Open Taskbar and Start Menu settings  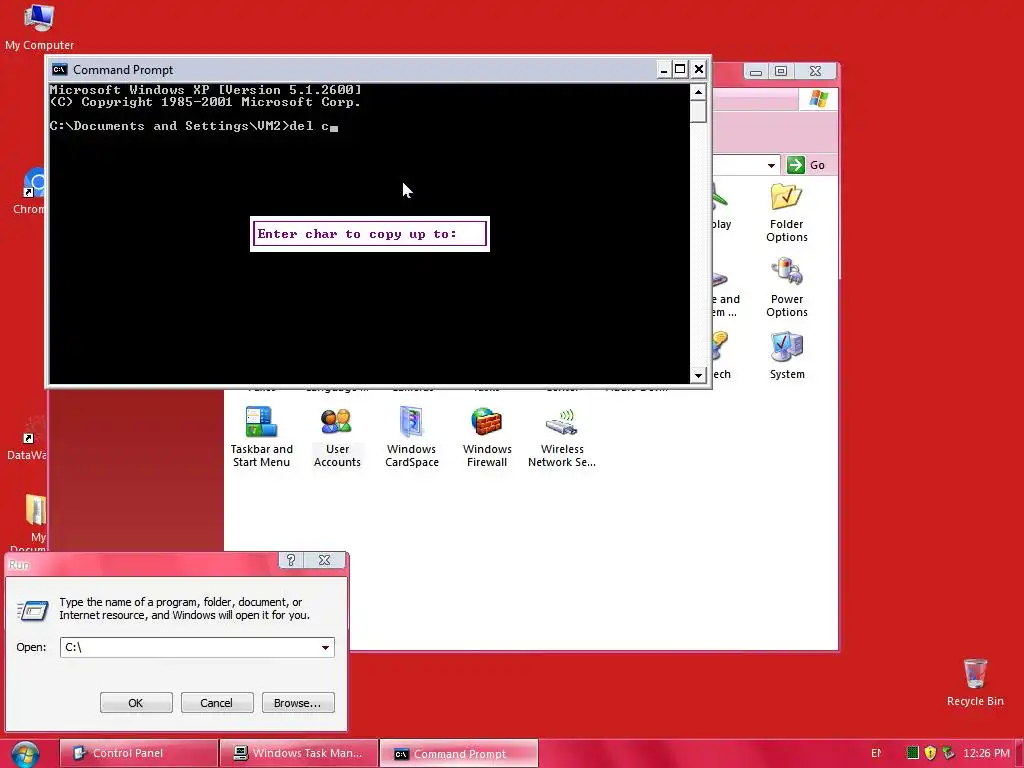coord(261,438)
